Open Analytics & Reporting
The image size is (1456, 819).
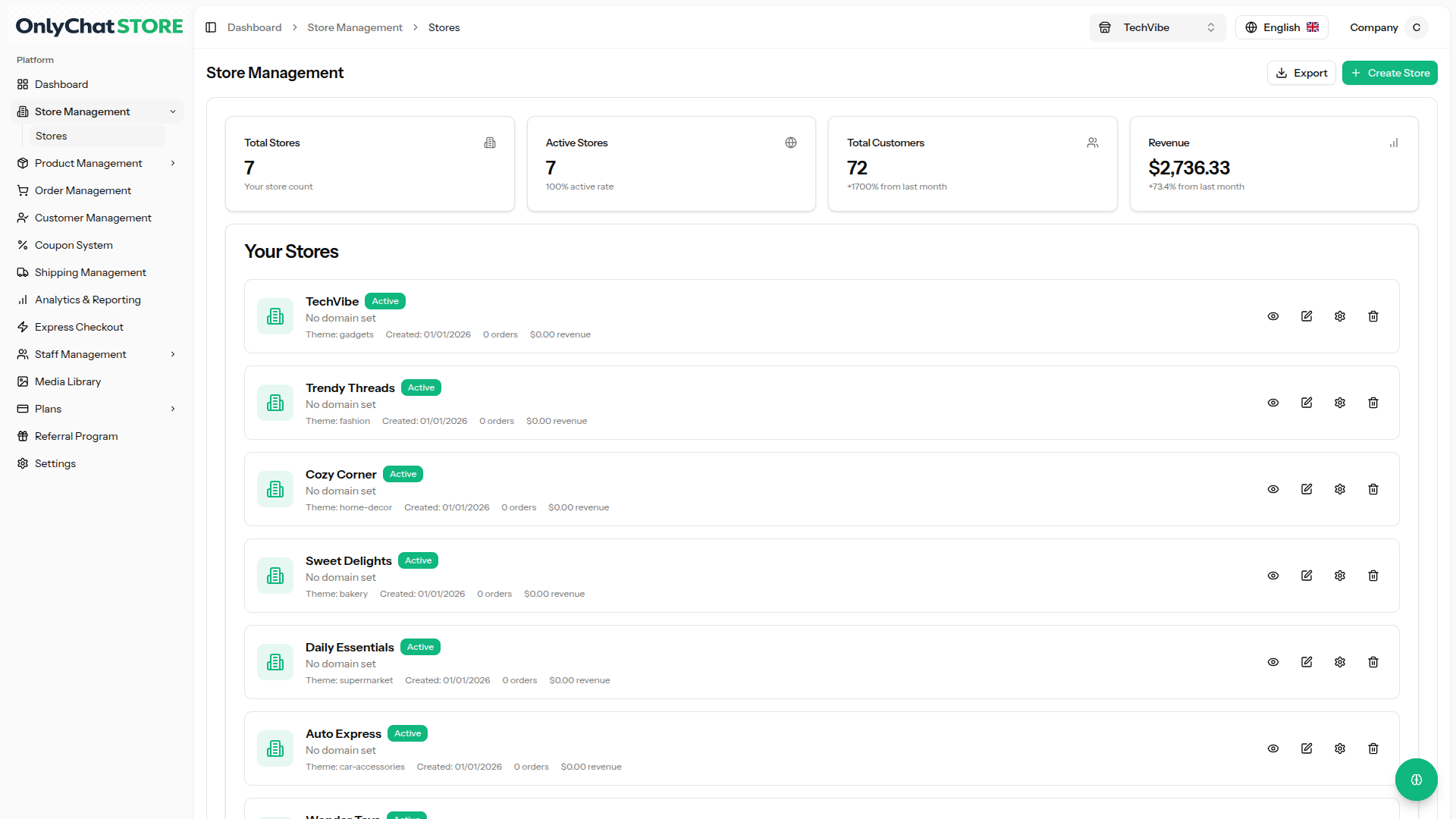coord(97,300)
